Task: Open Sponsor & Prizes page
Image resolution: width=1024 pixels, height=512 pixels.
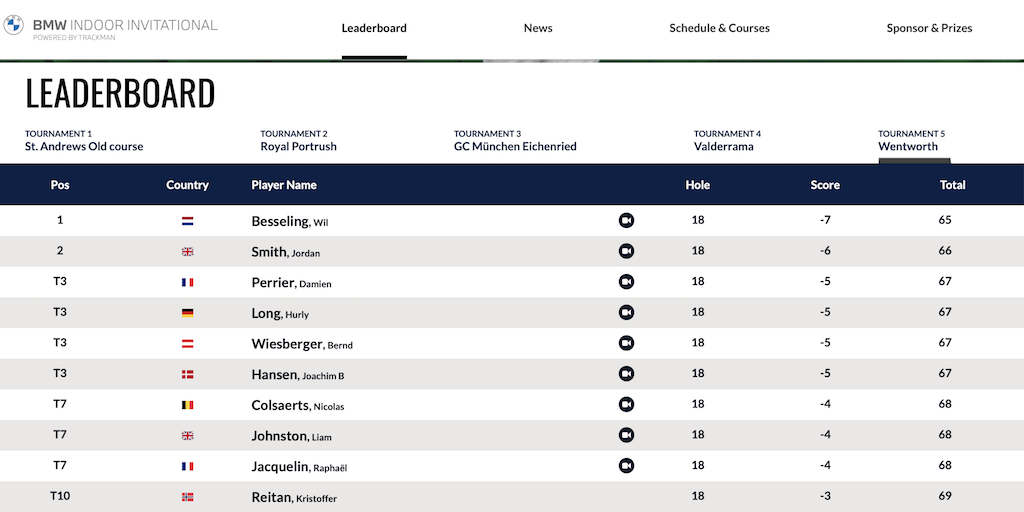Action: click(929, 28)
